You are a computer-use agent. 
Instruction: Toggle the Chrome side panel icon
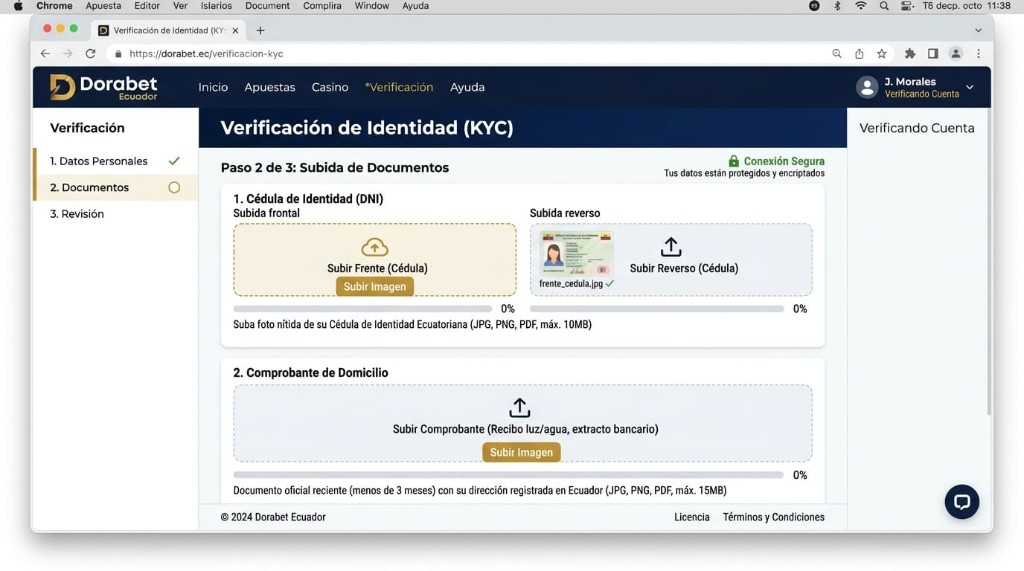pos(933,54)
